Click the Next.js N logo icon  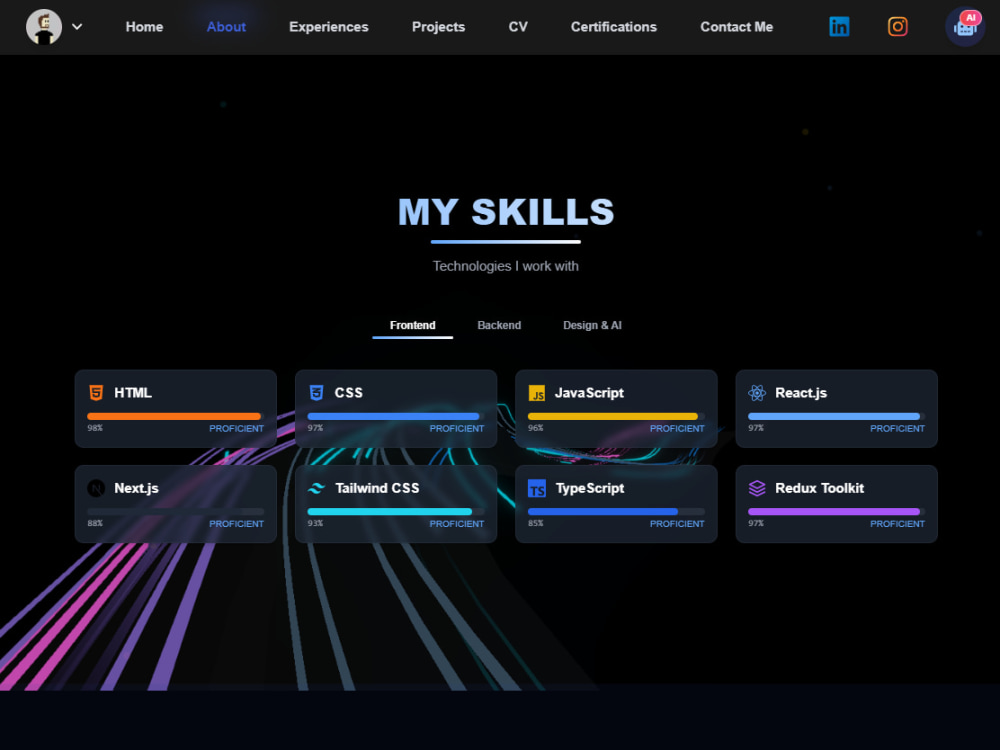(x=96, y=488)
